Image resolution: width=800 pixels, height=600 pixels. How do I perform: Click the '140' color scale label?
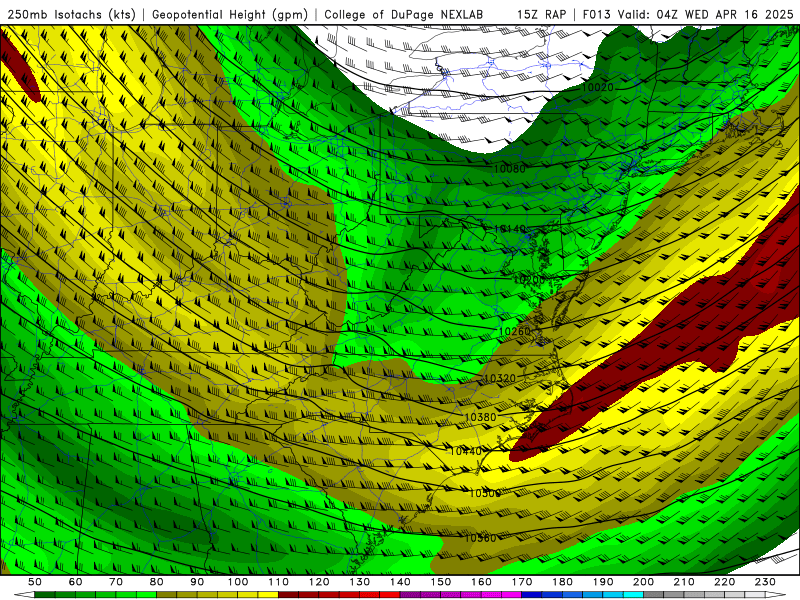pos(400,582)
